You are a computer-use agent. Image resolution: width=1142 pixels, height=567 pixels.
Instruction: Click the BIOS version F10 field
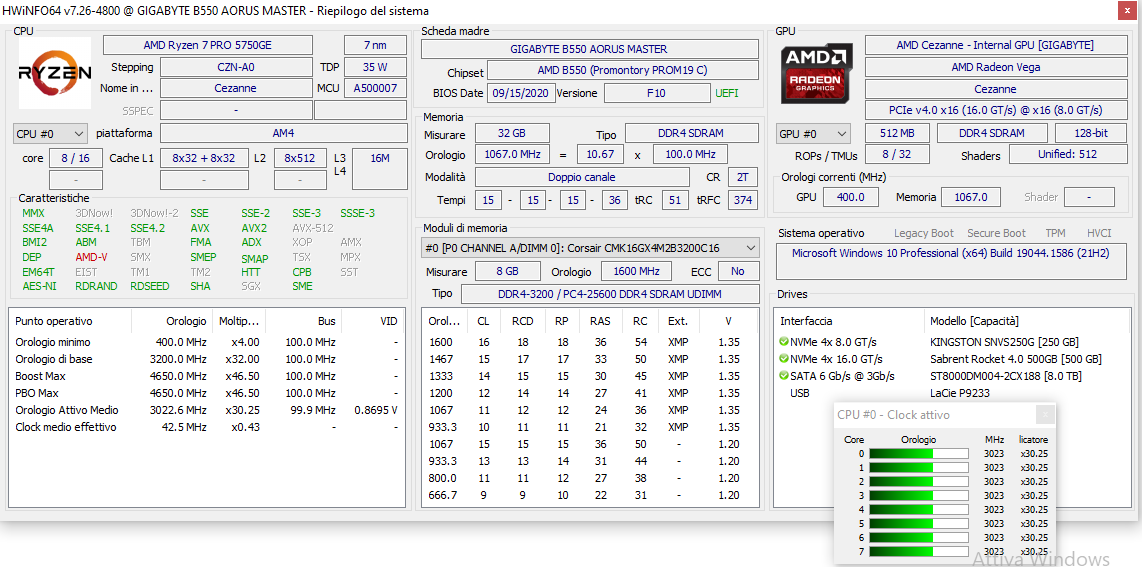pos(657,93)
